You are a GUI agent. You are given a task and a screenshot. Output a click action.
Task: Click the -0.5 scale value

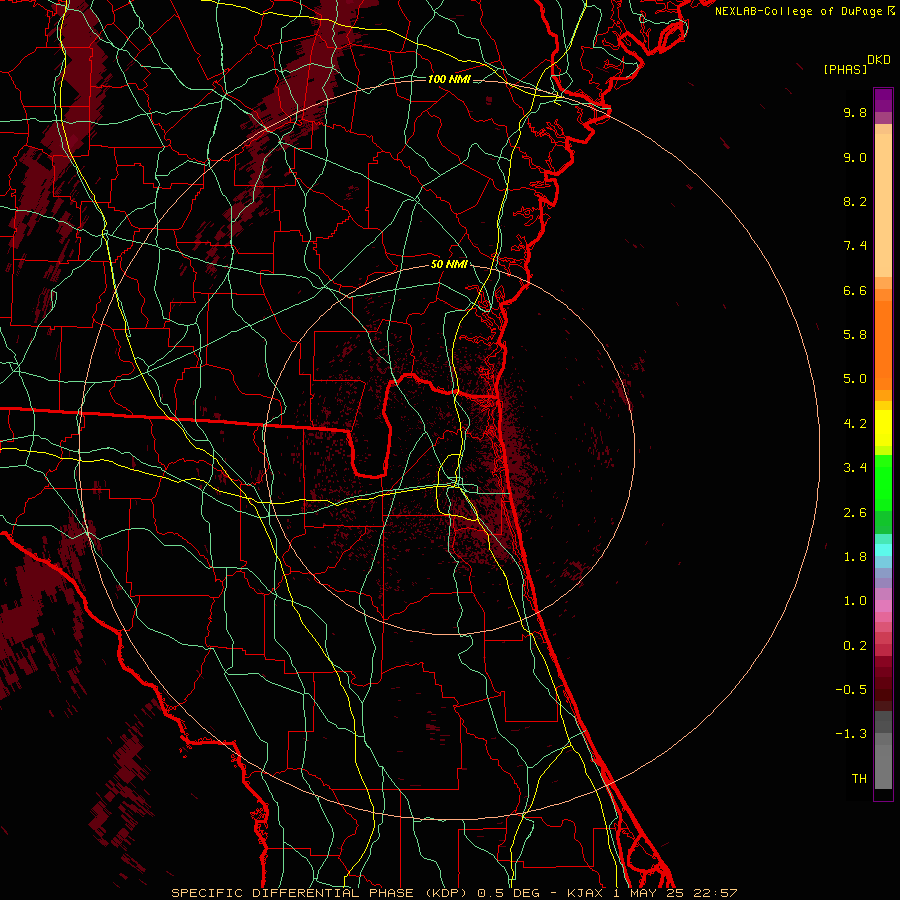(x=851, y=690)
